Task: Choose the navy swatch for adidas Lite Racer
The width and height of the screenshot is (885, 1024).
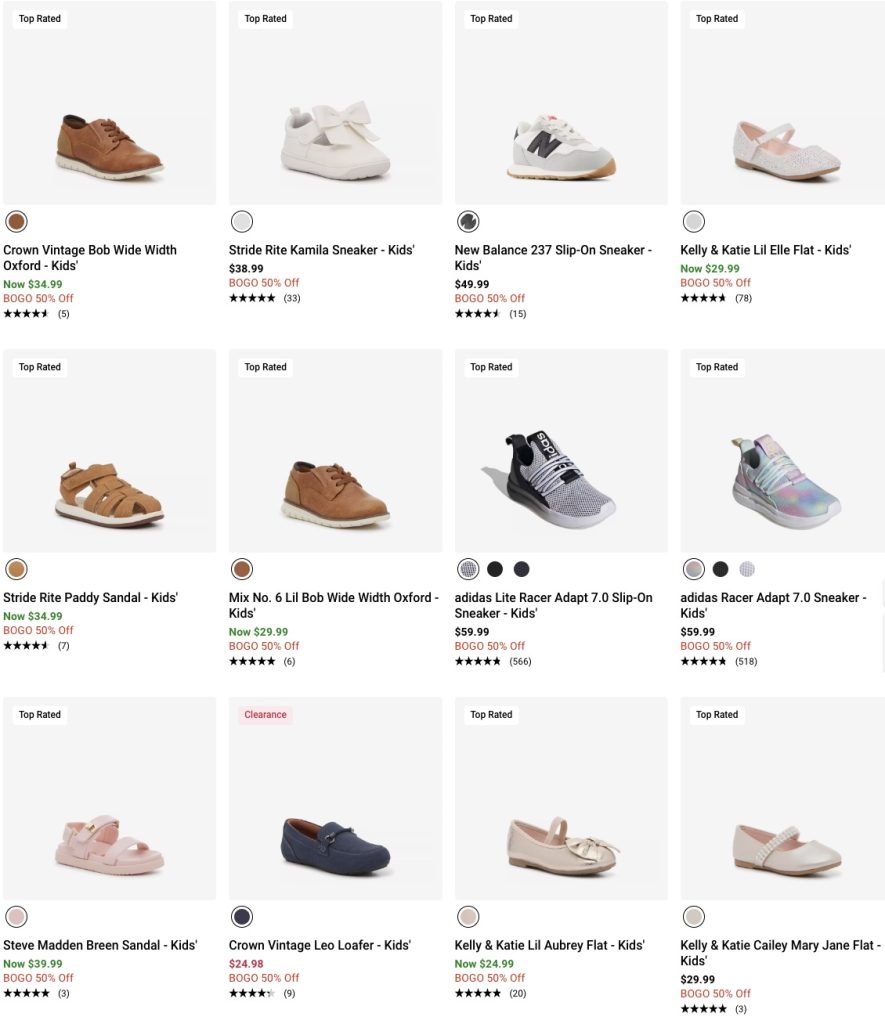Action: (521, 569)
